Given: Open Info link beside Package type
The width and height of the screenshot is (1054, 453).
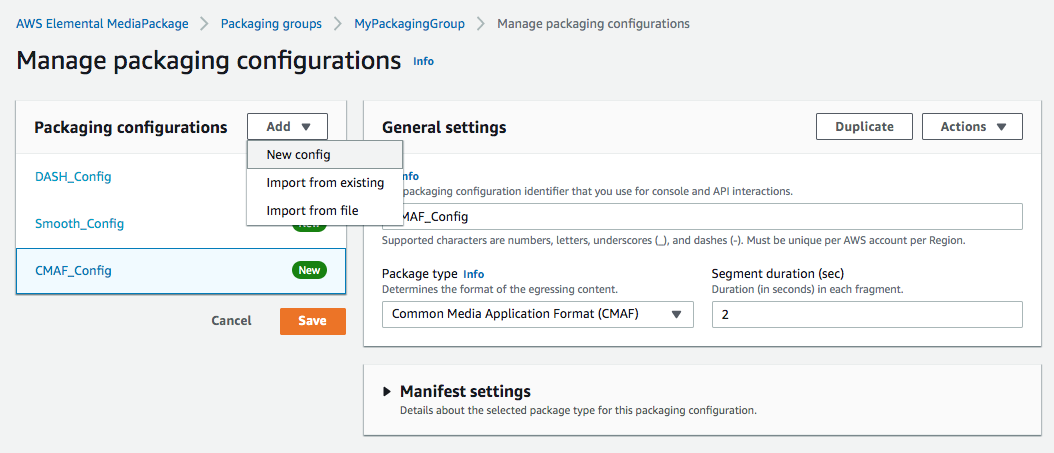Looking at the screenshot, I should click(x=473, y=274).
